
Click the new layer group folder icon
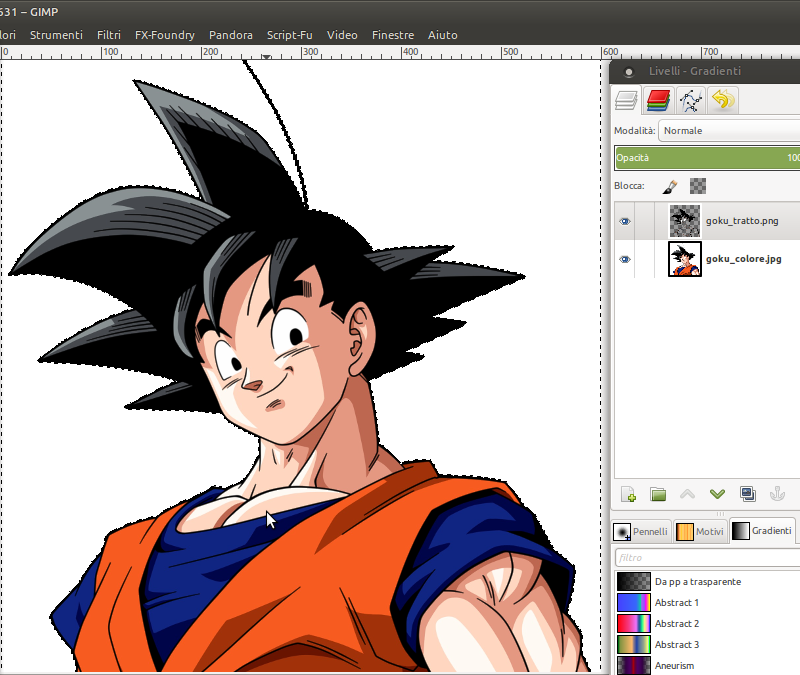pyautogui.click(x=658, y=494)
